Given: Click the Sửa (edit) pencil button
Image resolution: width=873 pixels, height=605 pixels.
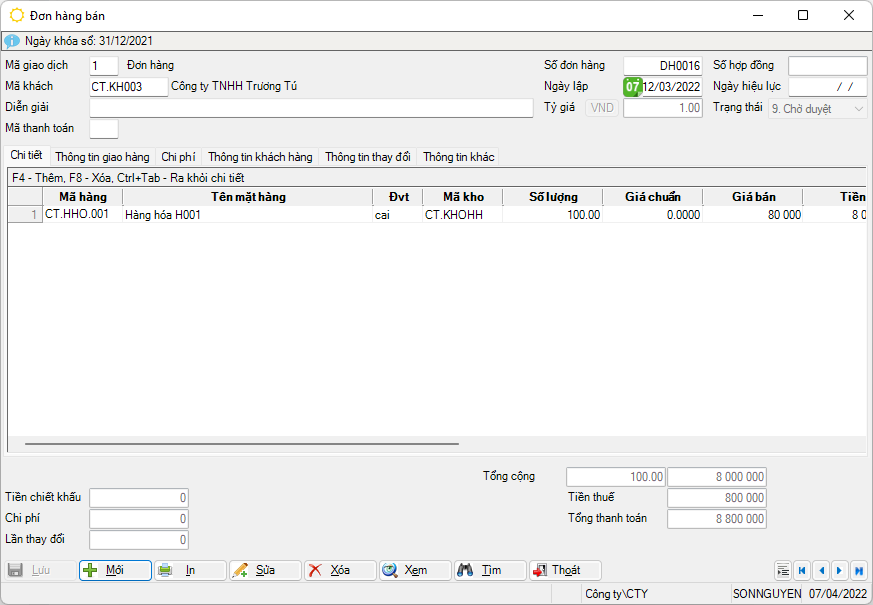Looking at the screenshot, I should click(x=265, y=570).
